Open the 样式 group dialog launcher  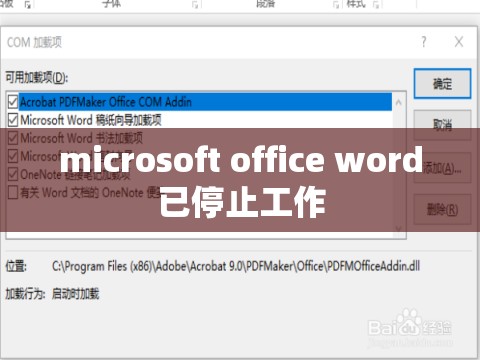377,5
